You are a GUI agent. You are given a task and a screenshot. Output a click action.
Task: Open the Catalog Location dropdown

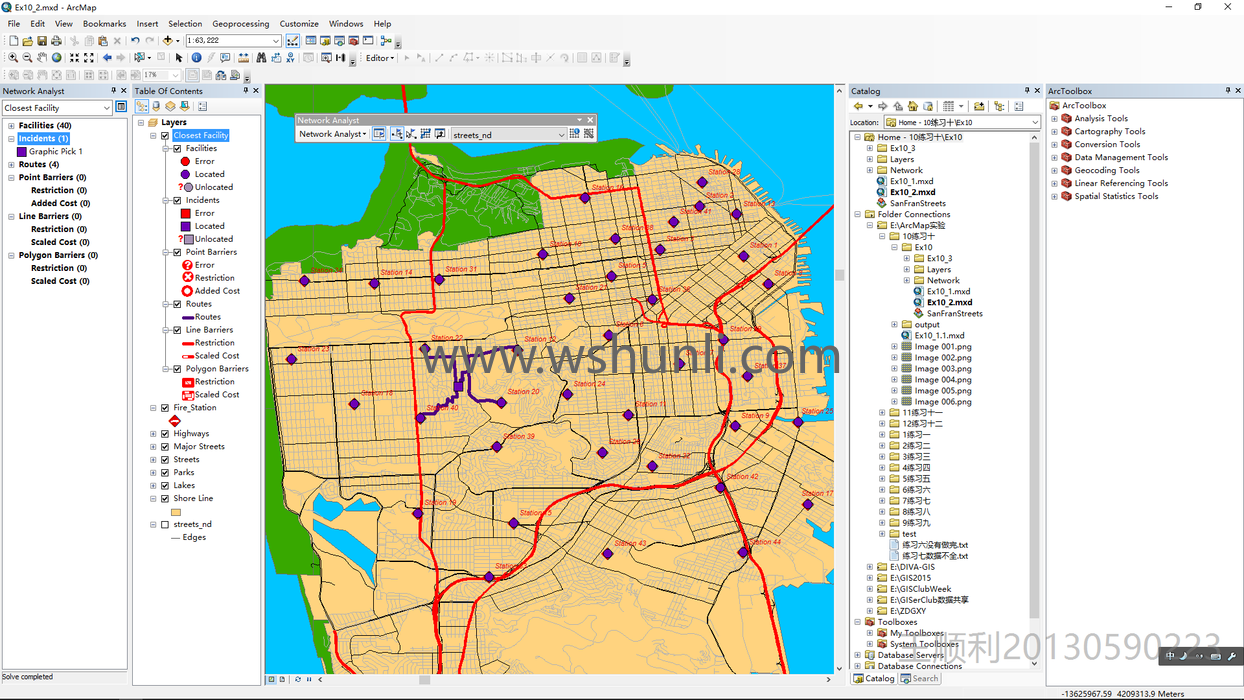[1034, 123]
